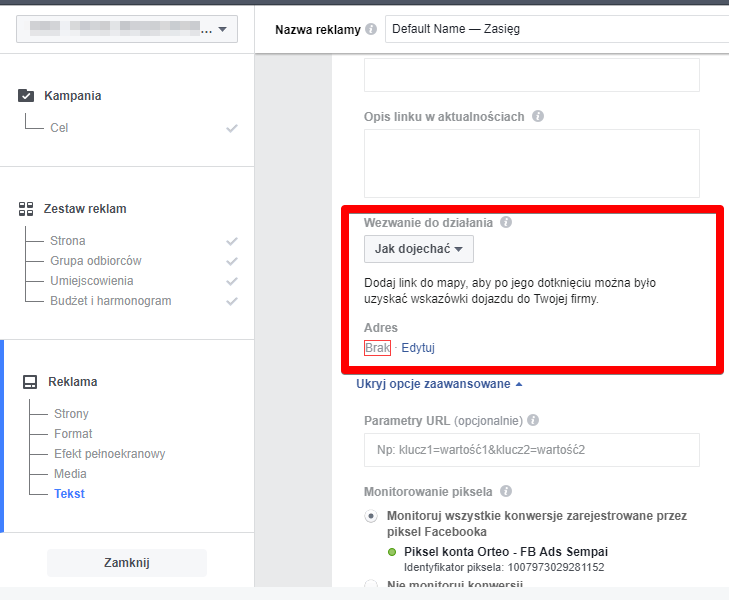Viewport: 729px width, 600px height.
Task: Click Edytuj to edit the address
Action: 418,348
